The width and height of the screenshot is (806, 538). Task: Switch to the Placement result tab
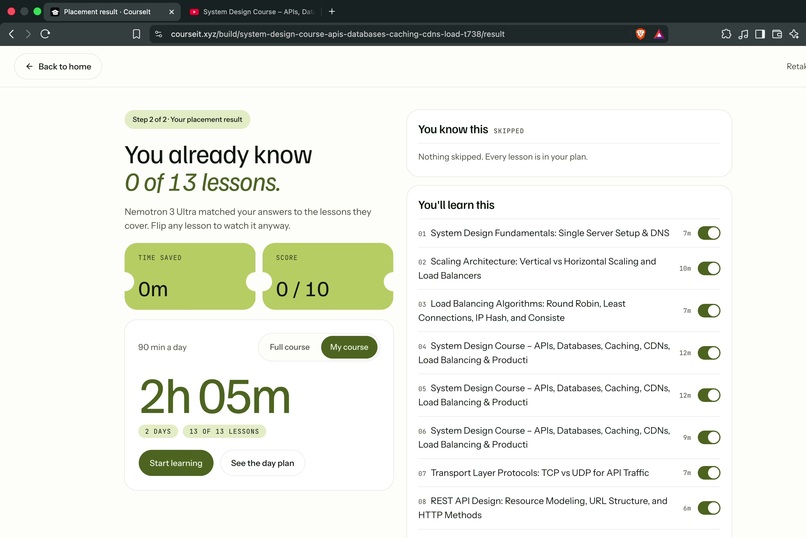(112, 11)
